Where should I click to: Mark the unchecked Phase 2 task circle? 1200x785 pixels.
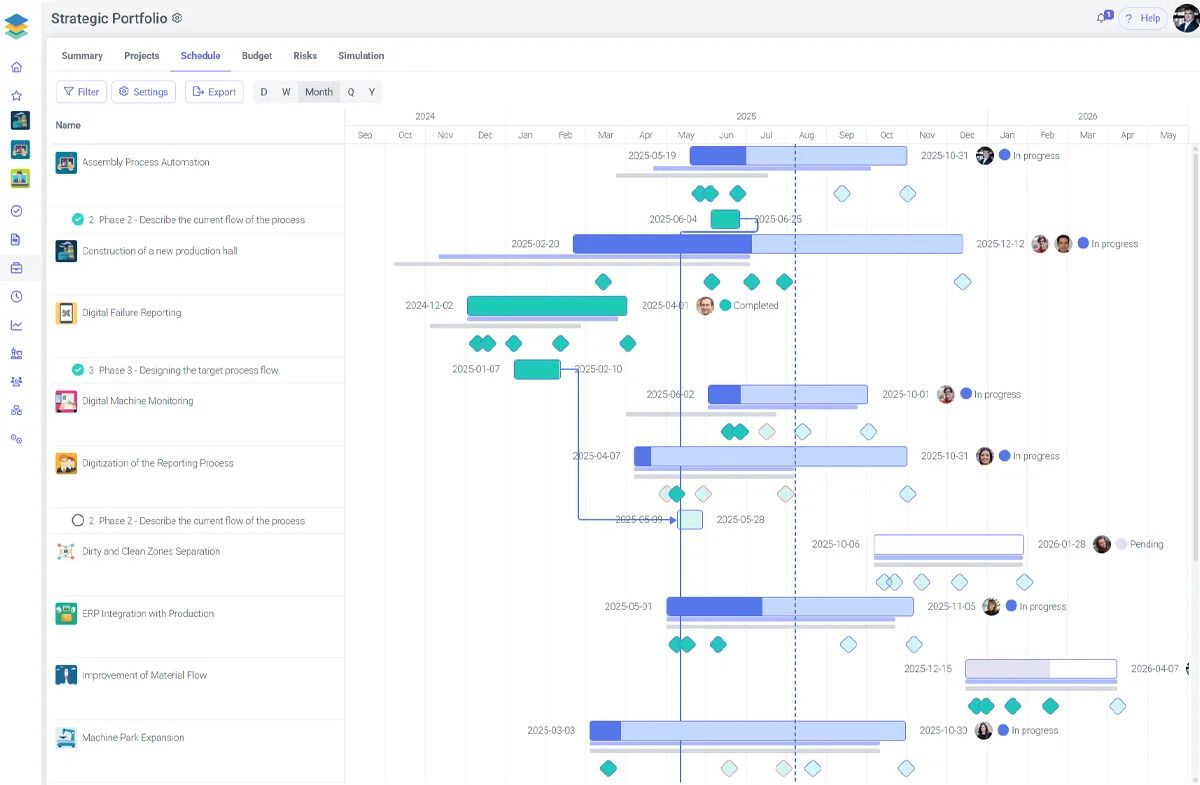[78, 520]
